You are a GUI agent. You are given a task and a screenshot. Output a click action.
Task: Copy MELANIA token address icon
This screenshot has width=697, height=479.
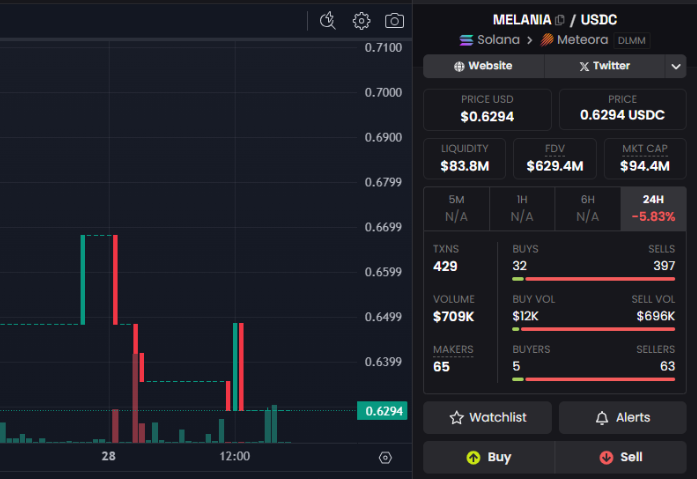[x=560, y=20]
